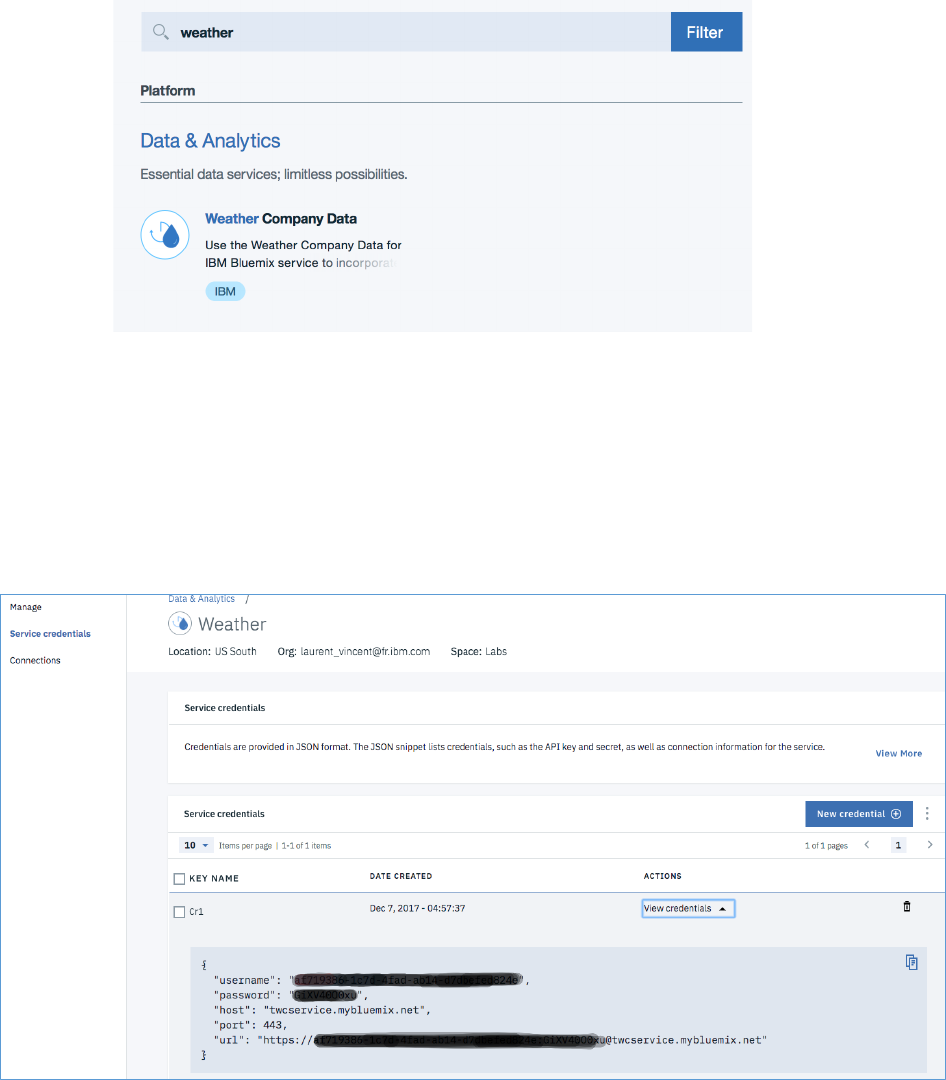The height and width of the screenshot is (1080, 946).
Task: Click the Data & Analytics breadcrumb link
Action: (201, 599)
